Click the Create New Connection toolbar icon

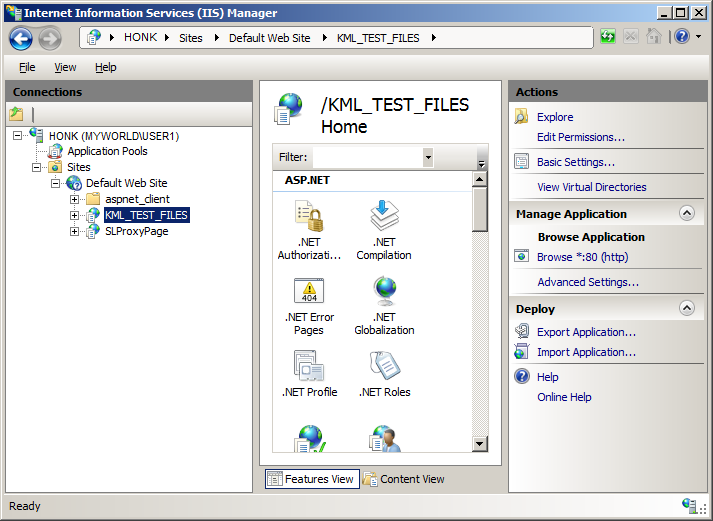tap(16, 114)
